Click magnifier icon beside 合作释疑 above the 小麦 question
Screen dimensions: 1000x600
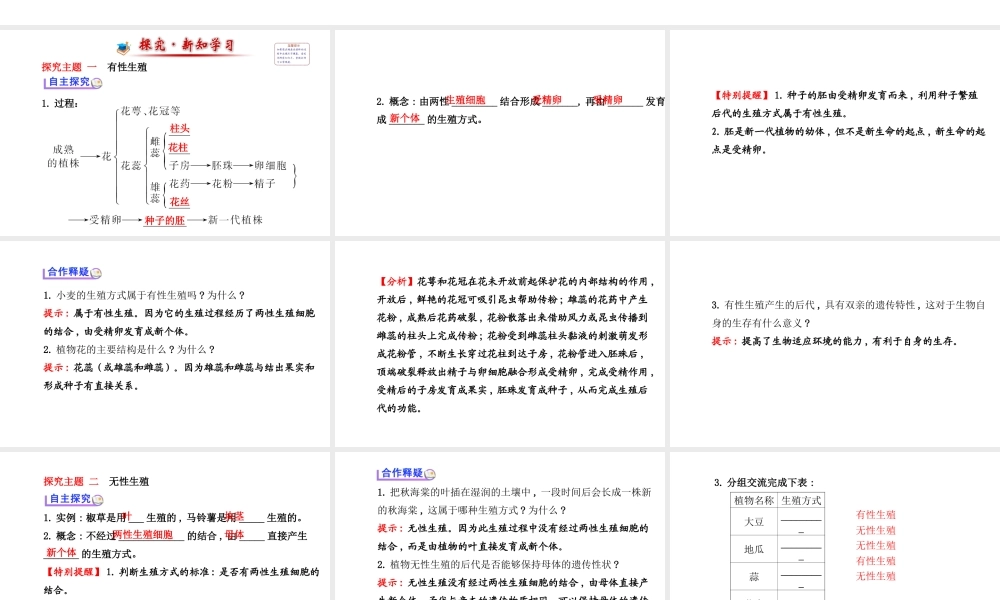(x=96, y=273)
